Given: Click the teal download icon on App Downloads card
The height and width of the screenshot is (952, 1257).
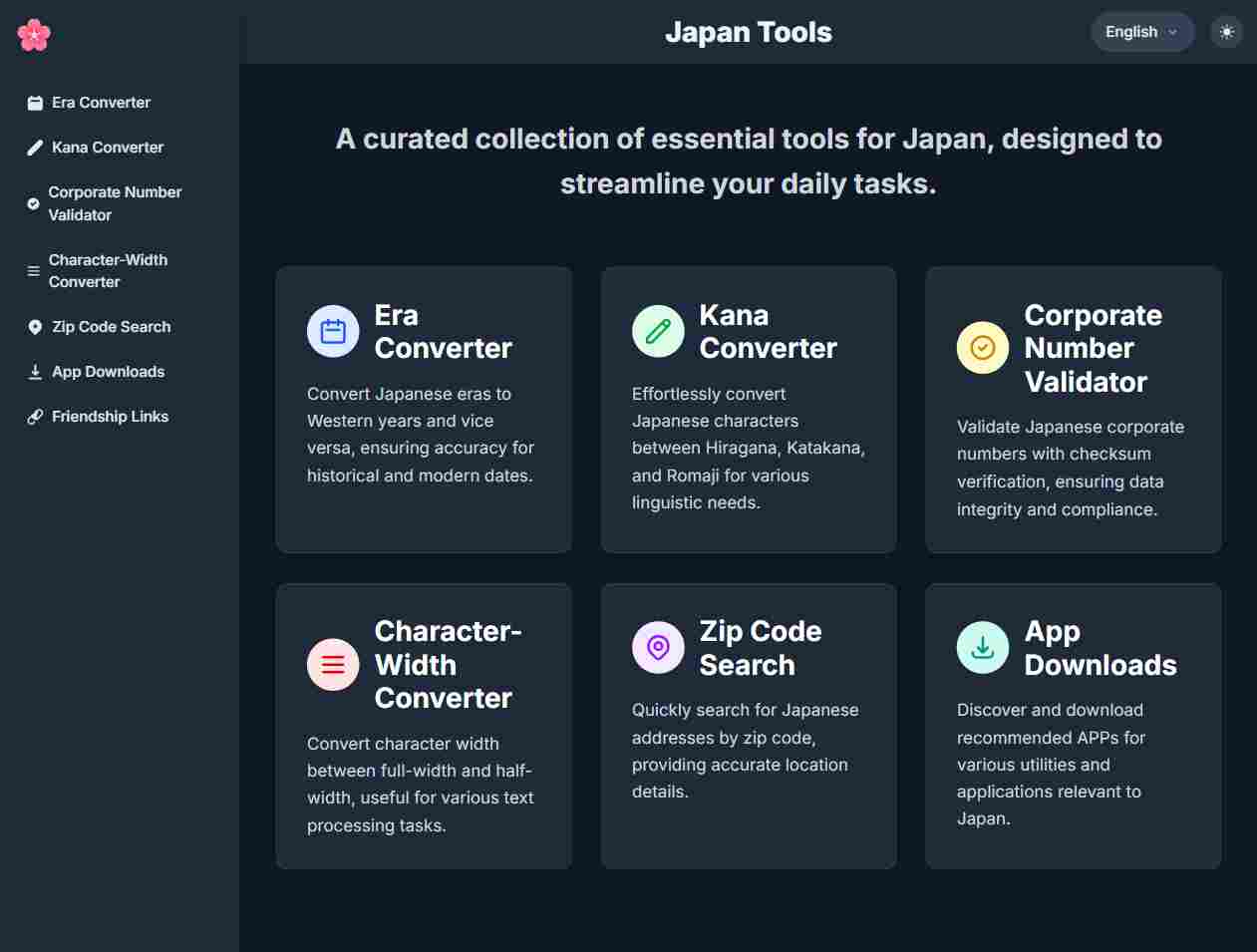Looking at the screenshot, I should tap(983, 648).
